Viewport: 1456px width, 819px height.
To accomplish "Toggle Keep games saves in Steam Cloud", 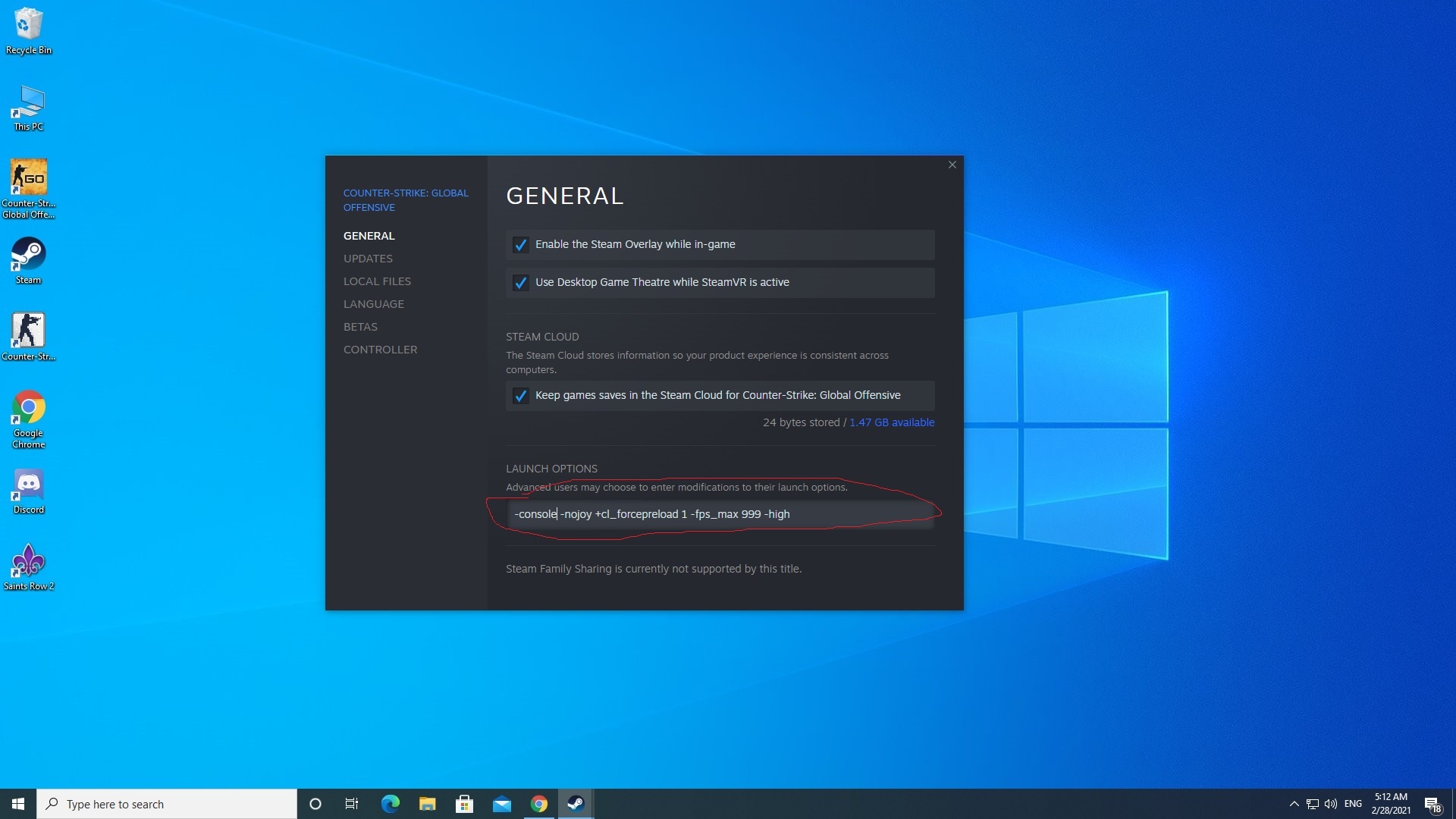I will point(520,395).
